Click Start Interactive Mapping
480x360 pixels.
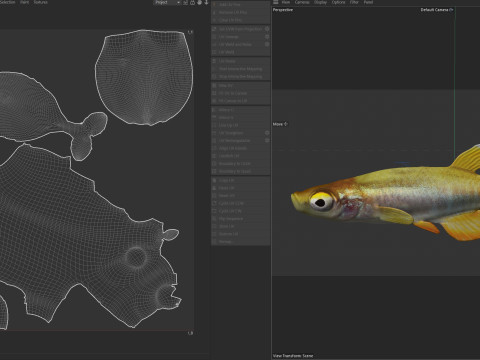click(240, 69)
